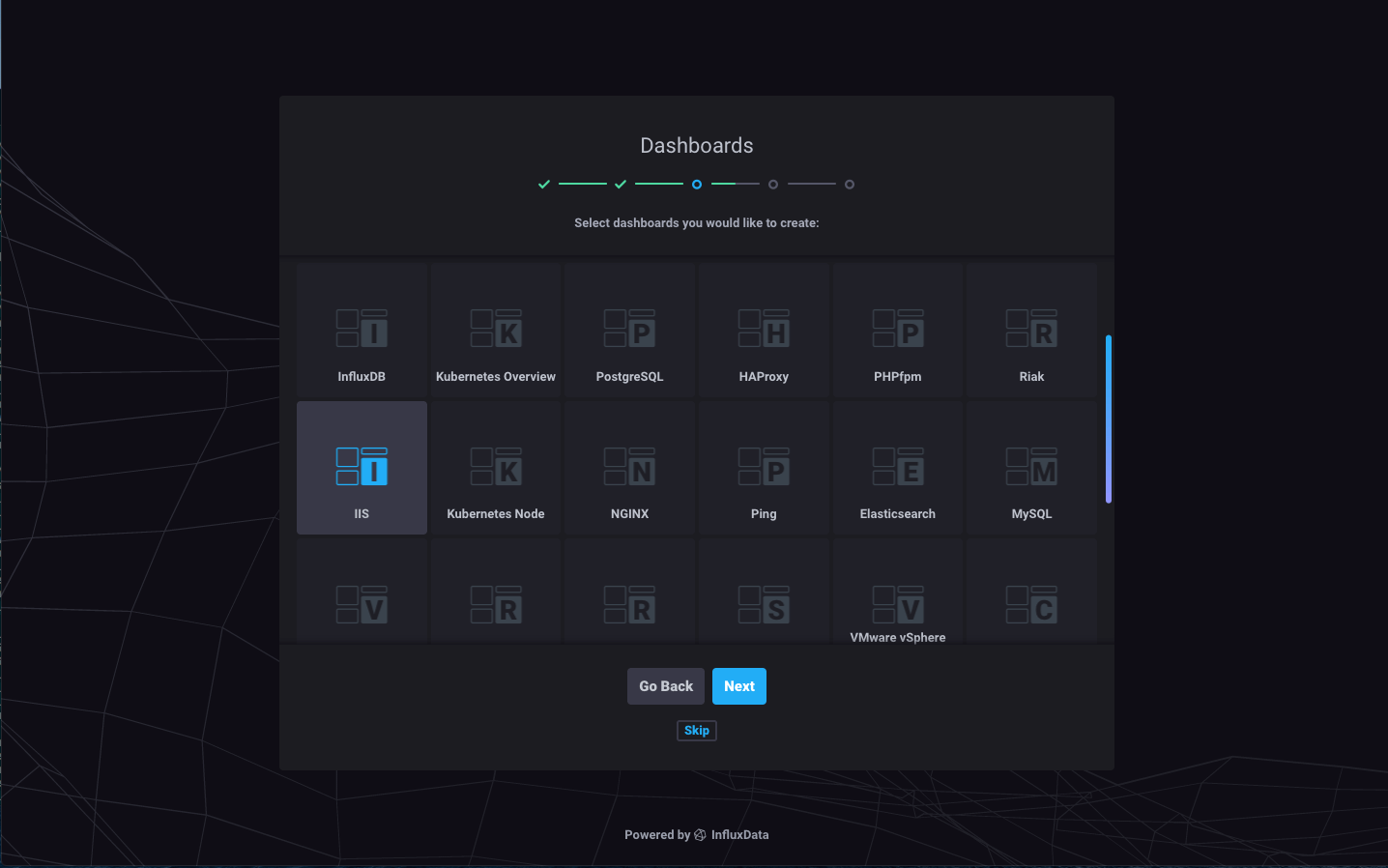Image resolution: width=1388 pixels, height=868 pixels.
Task: Choose the Riak dashboard card
Action: (x=1031, y=330)
